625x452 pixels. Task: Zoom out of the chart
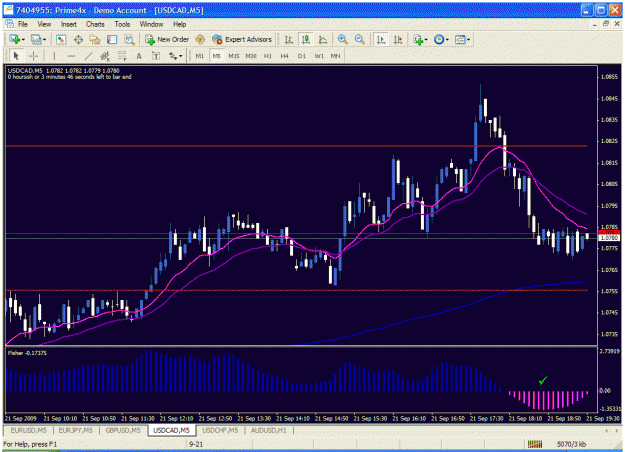pos(360,39)
